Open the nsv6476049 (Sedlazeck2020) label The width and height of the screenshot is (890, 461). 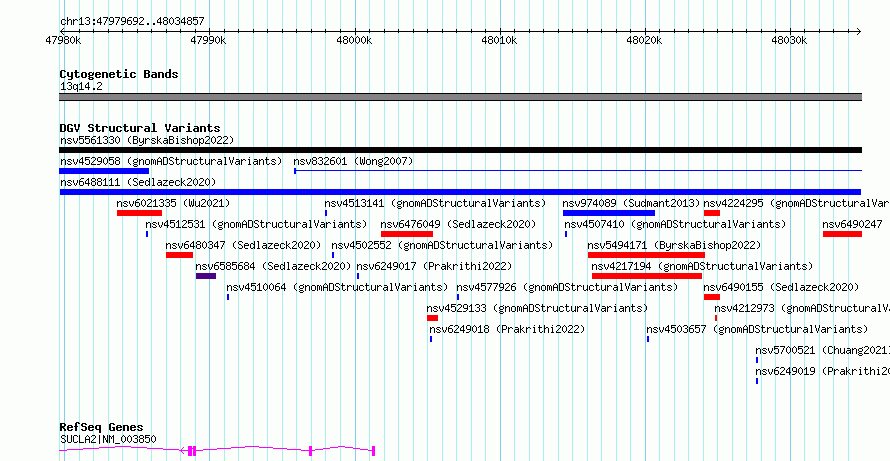[459, 224]
